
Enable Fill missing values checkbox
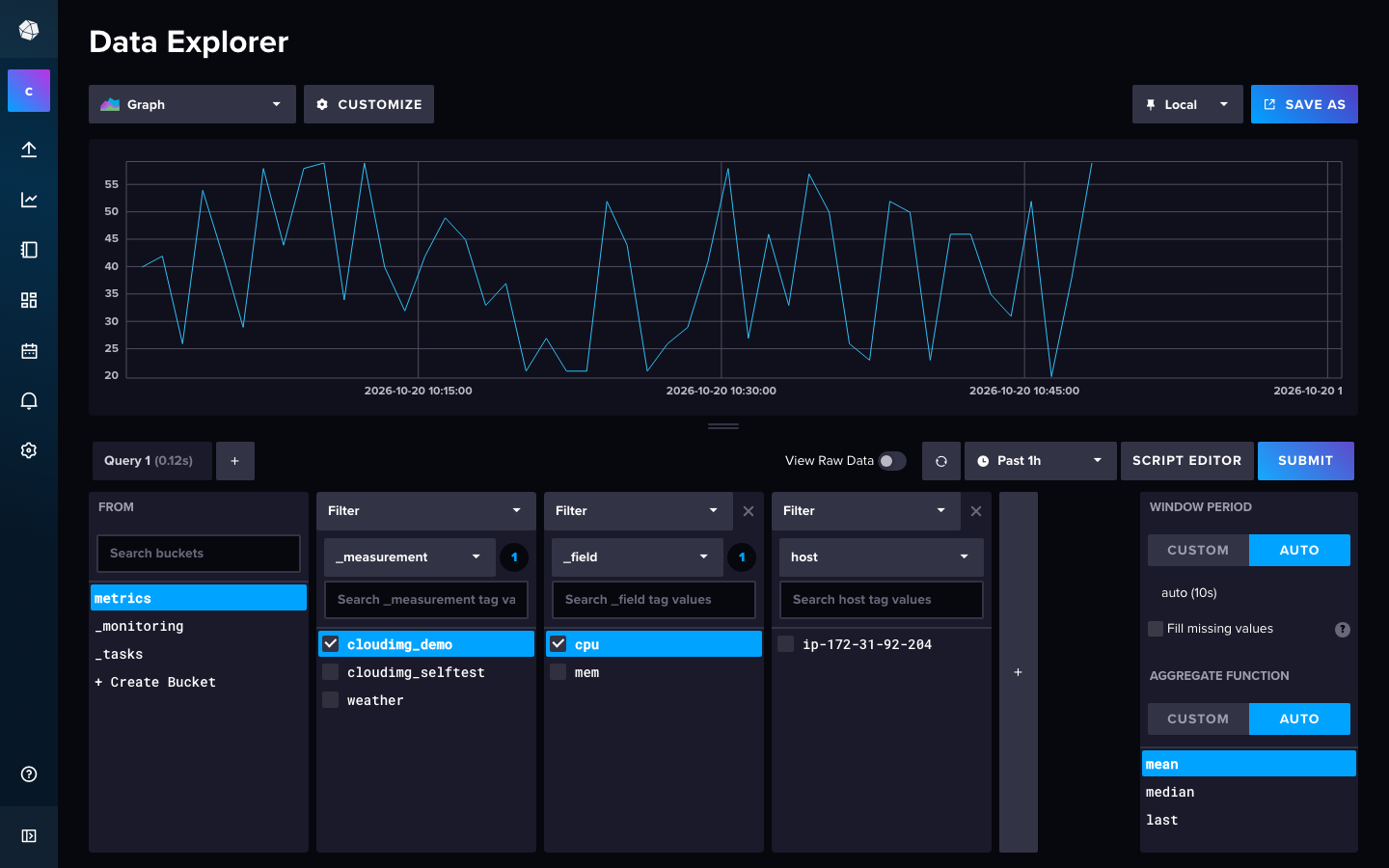[x=1156, y=629]
